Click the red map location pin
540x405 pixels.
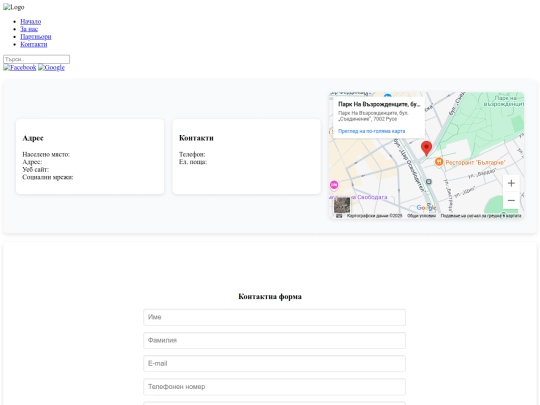click(x=426, y=148)
